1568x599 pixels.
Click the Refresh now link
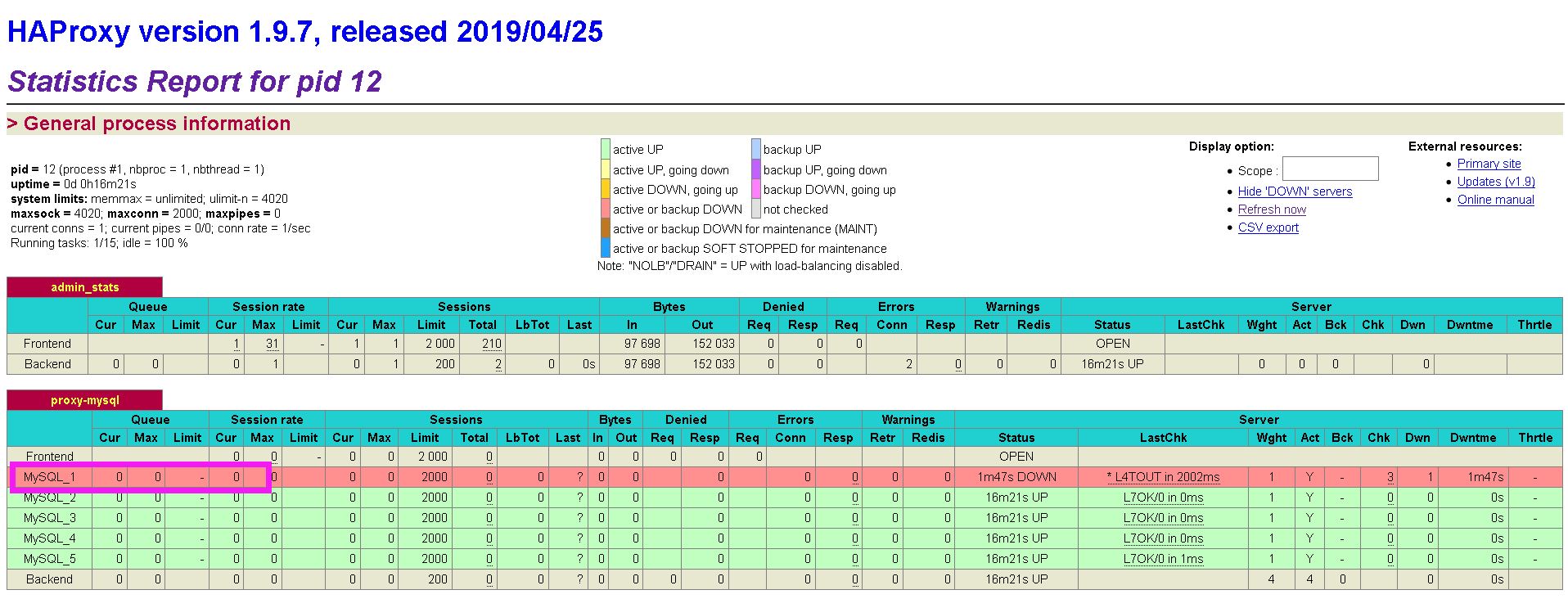click(x=1272, y=209)
